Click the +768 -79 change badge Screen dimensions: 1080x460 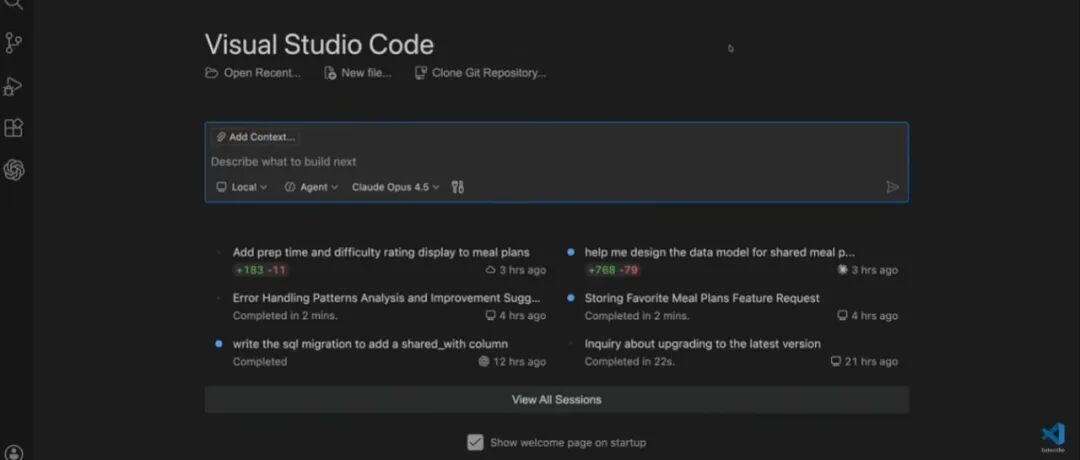tap(612, 270)
